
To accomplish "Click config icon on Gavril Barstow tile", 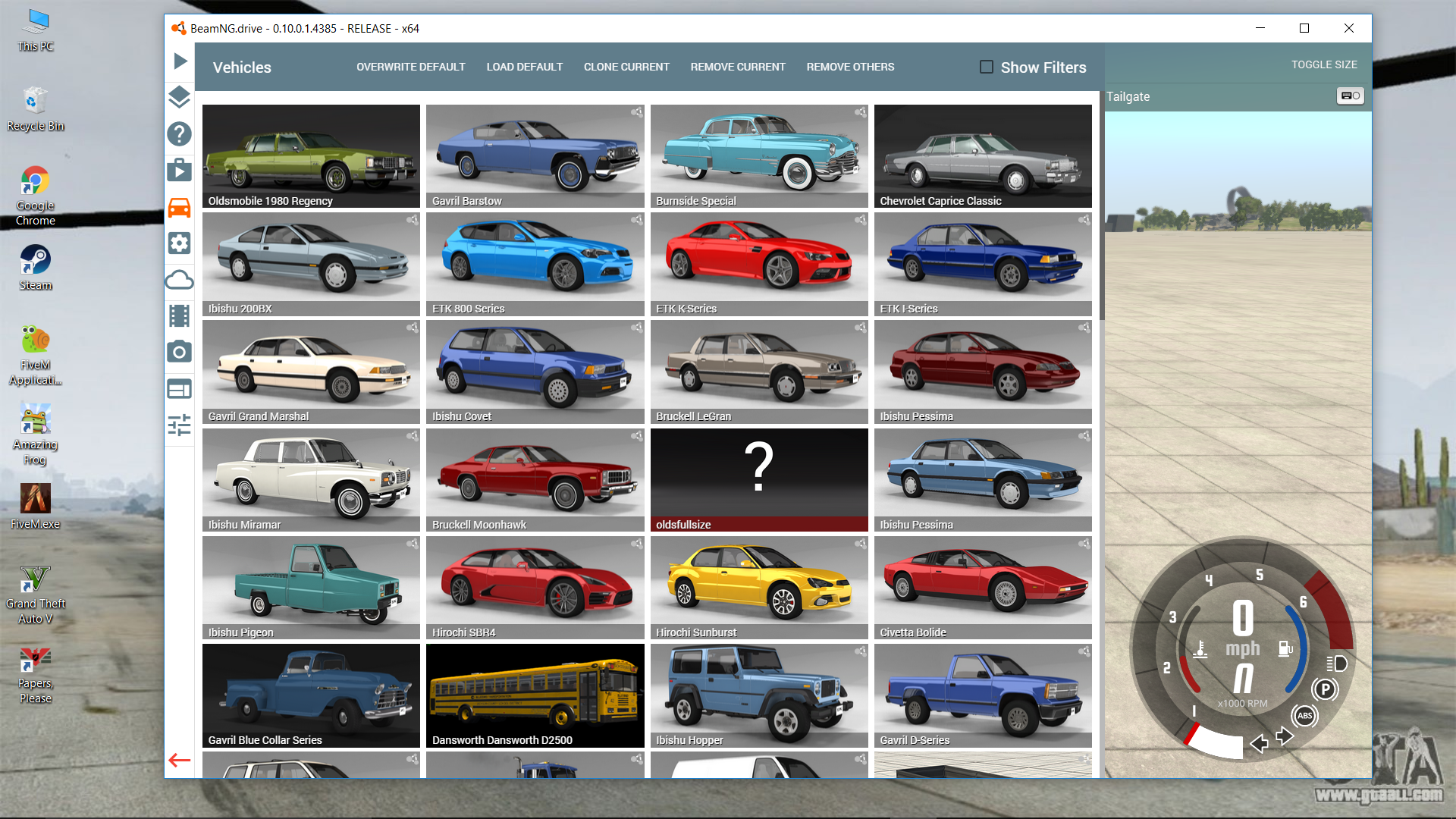I will pyautogui.click(x=637, y=112).
